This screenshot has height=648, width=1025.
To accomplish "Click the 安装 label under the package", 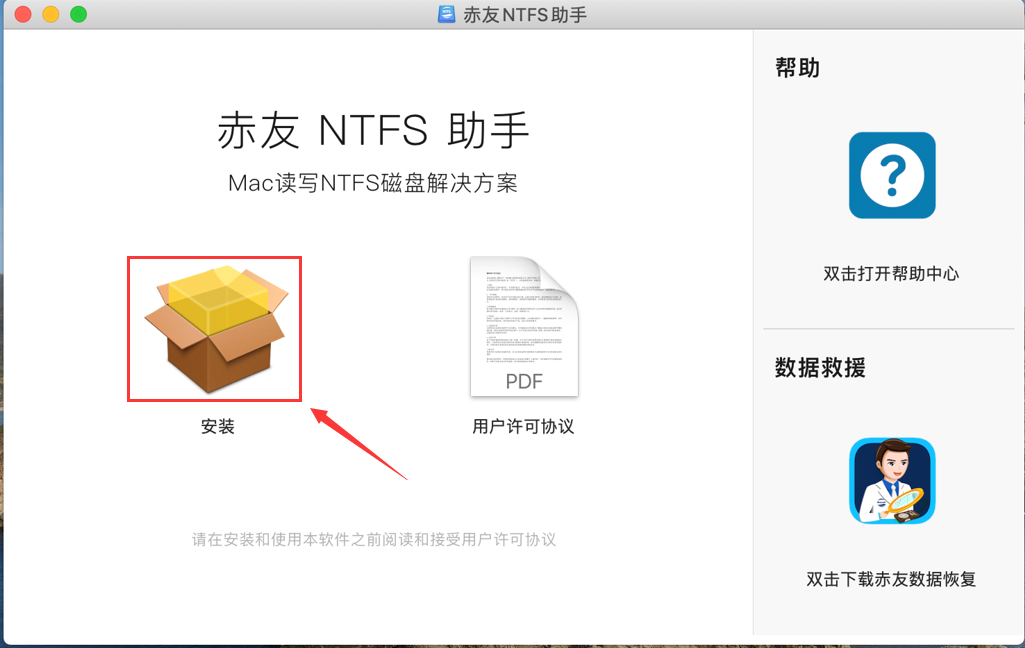I will [x=218, y=426].
